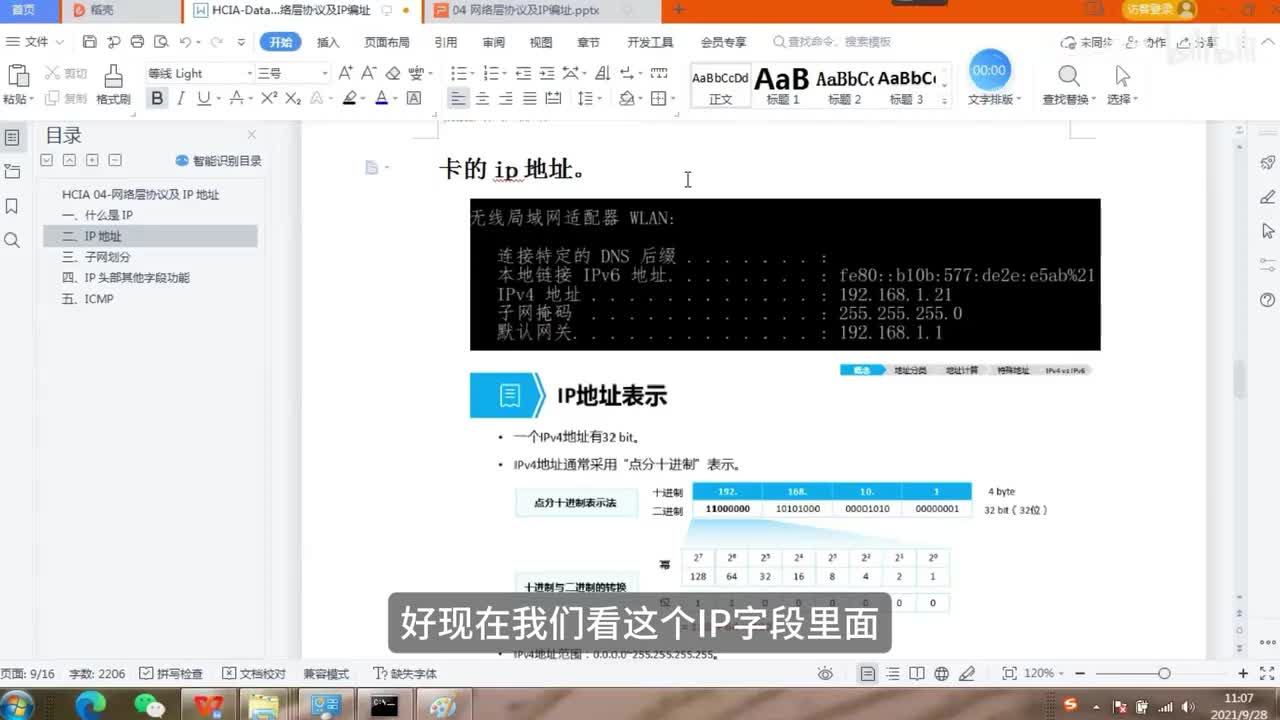
Task: Apply the 正文 style
Action: coord(720,86)
